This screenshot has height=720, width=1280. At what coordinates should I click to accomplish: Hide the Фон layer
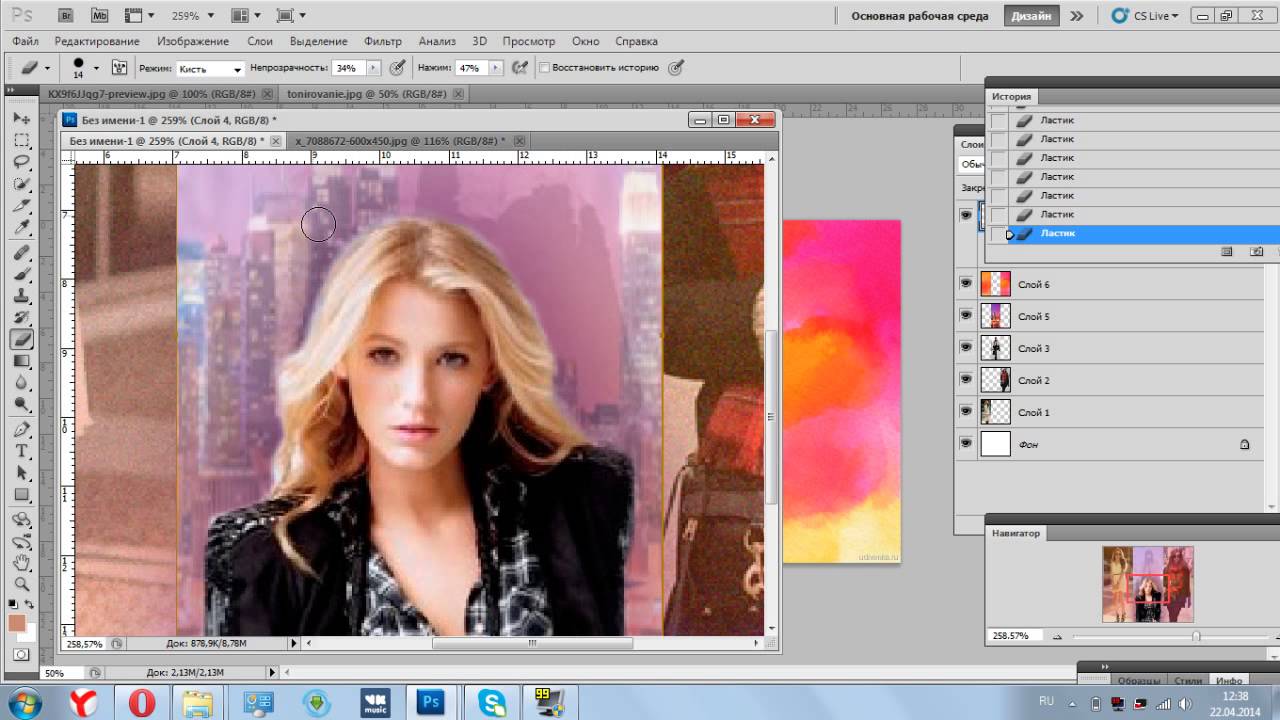(966, 444)
